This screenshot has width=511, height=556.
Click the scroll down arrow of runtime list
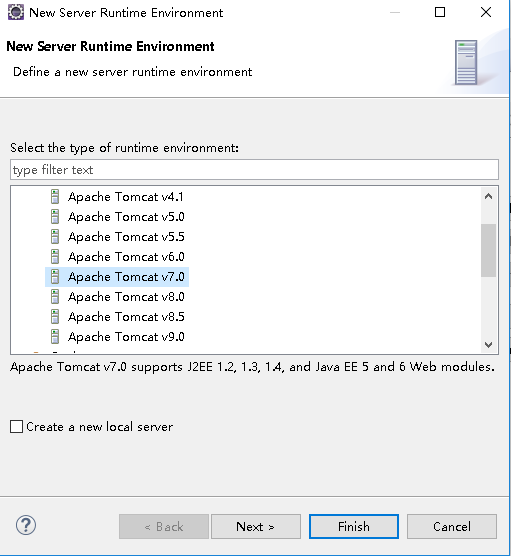point(488,345)
